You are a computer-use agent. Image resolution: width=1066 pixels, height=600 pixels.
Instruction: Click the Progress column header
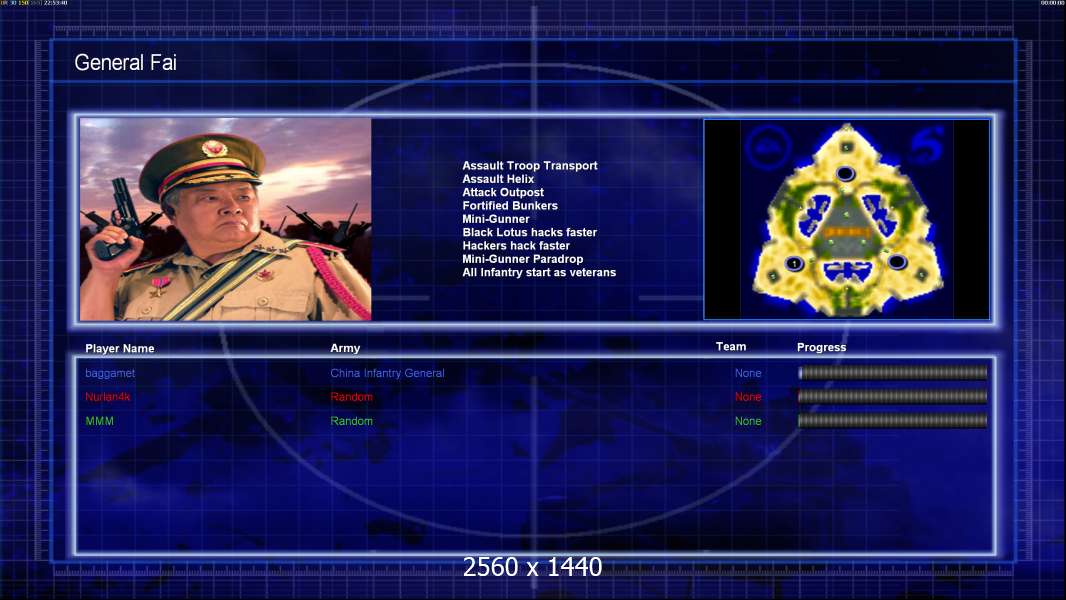pyautogui.click(x=821, y=347)
